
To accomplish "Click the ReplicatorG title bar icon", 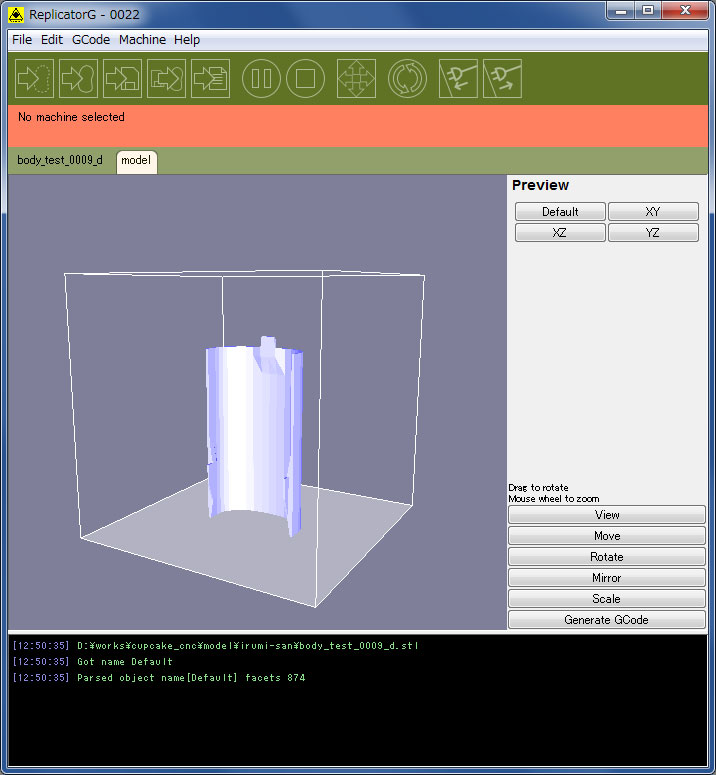I will [16, 15].
